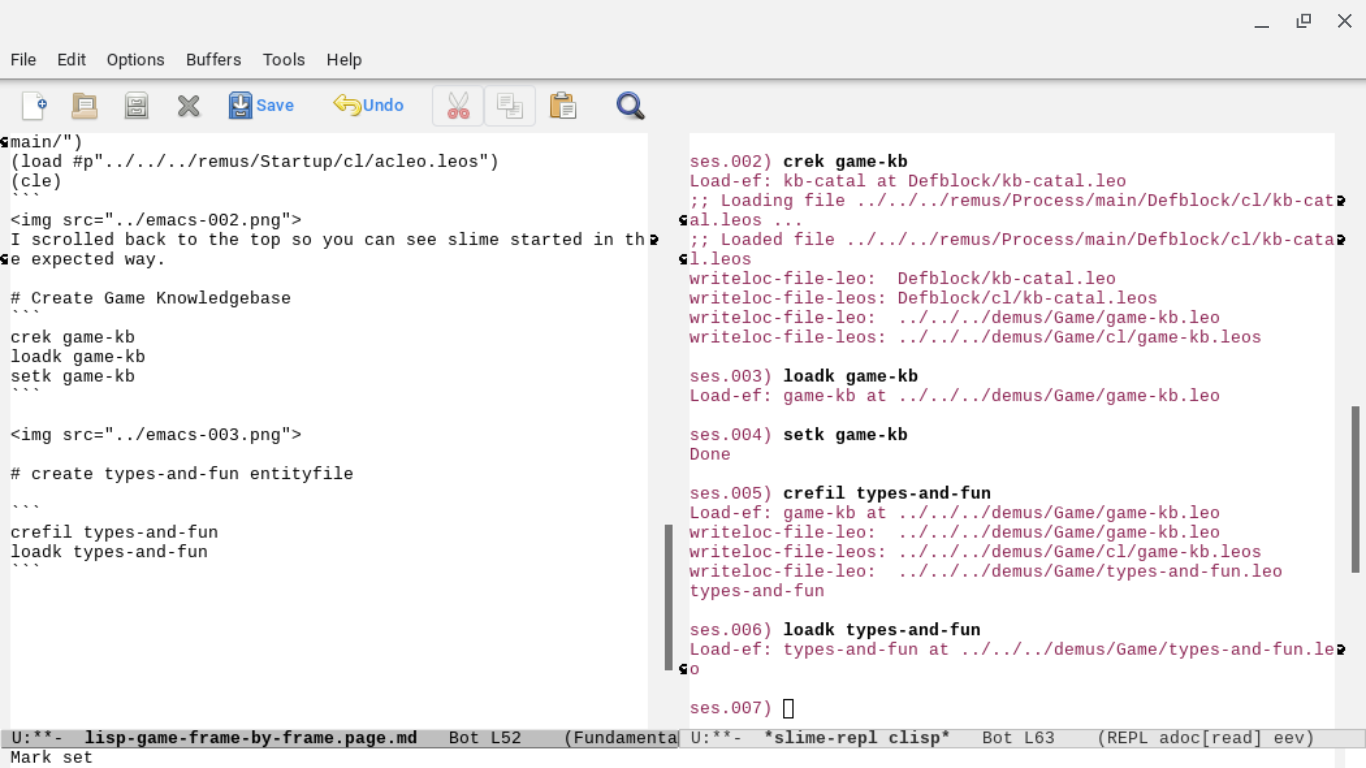Save the current buffer
Viewport: 1366px width, 768px height.
point(261,105)
